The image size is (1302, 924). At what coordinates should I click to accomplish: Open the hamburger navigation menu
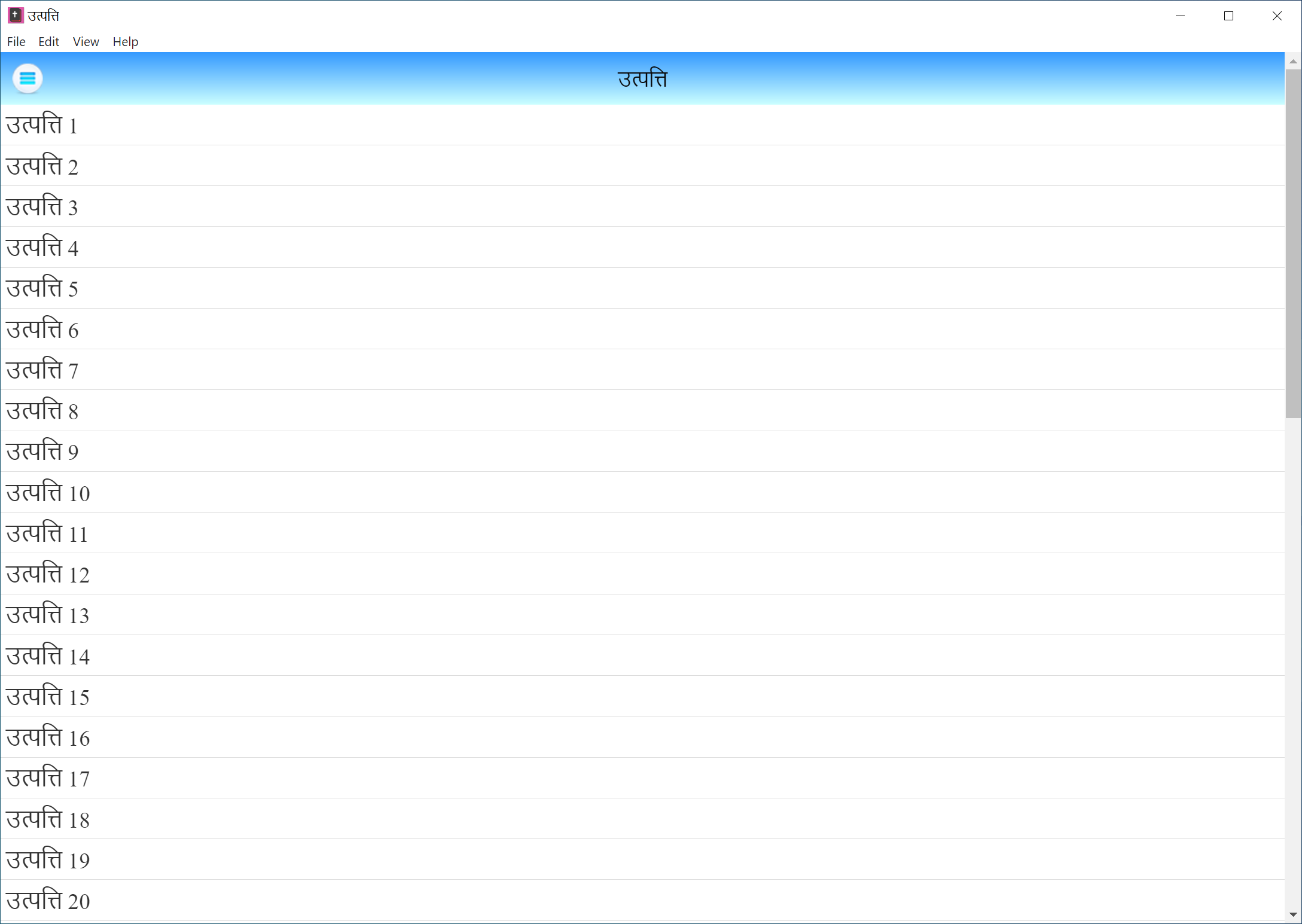(x=28, y=78)
